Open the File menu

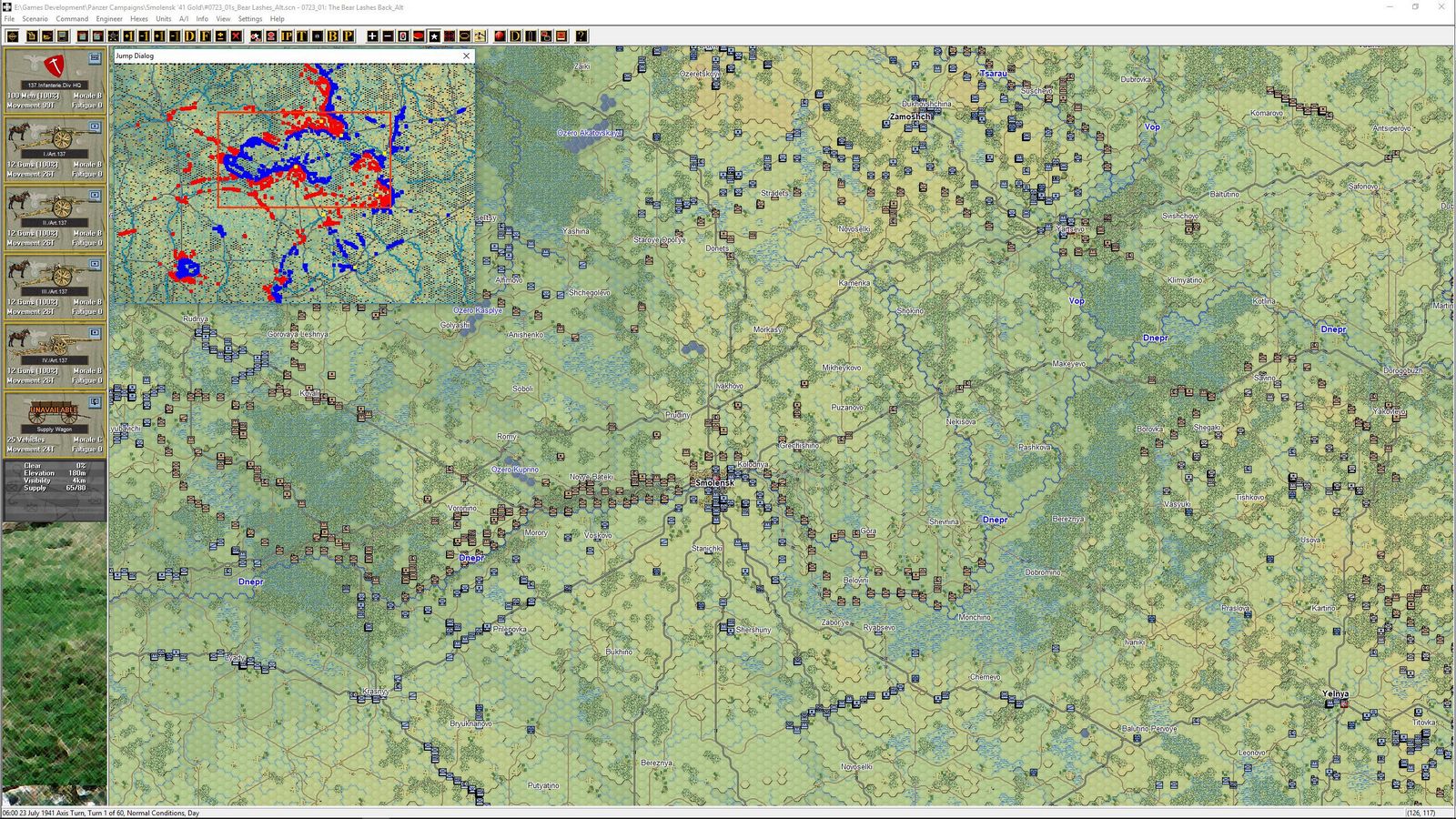[x=9, y=18]
